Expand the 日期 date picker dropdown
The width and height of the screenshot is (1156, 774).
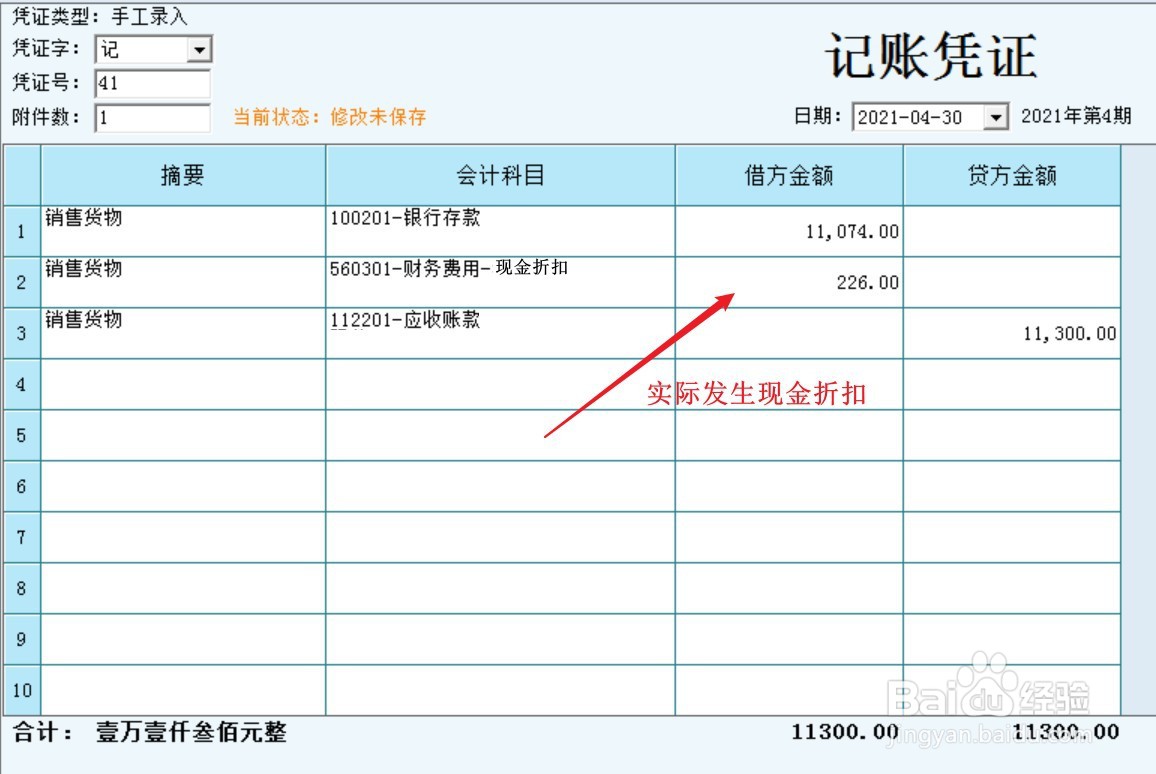coord(996,117)
